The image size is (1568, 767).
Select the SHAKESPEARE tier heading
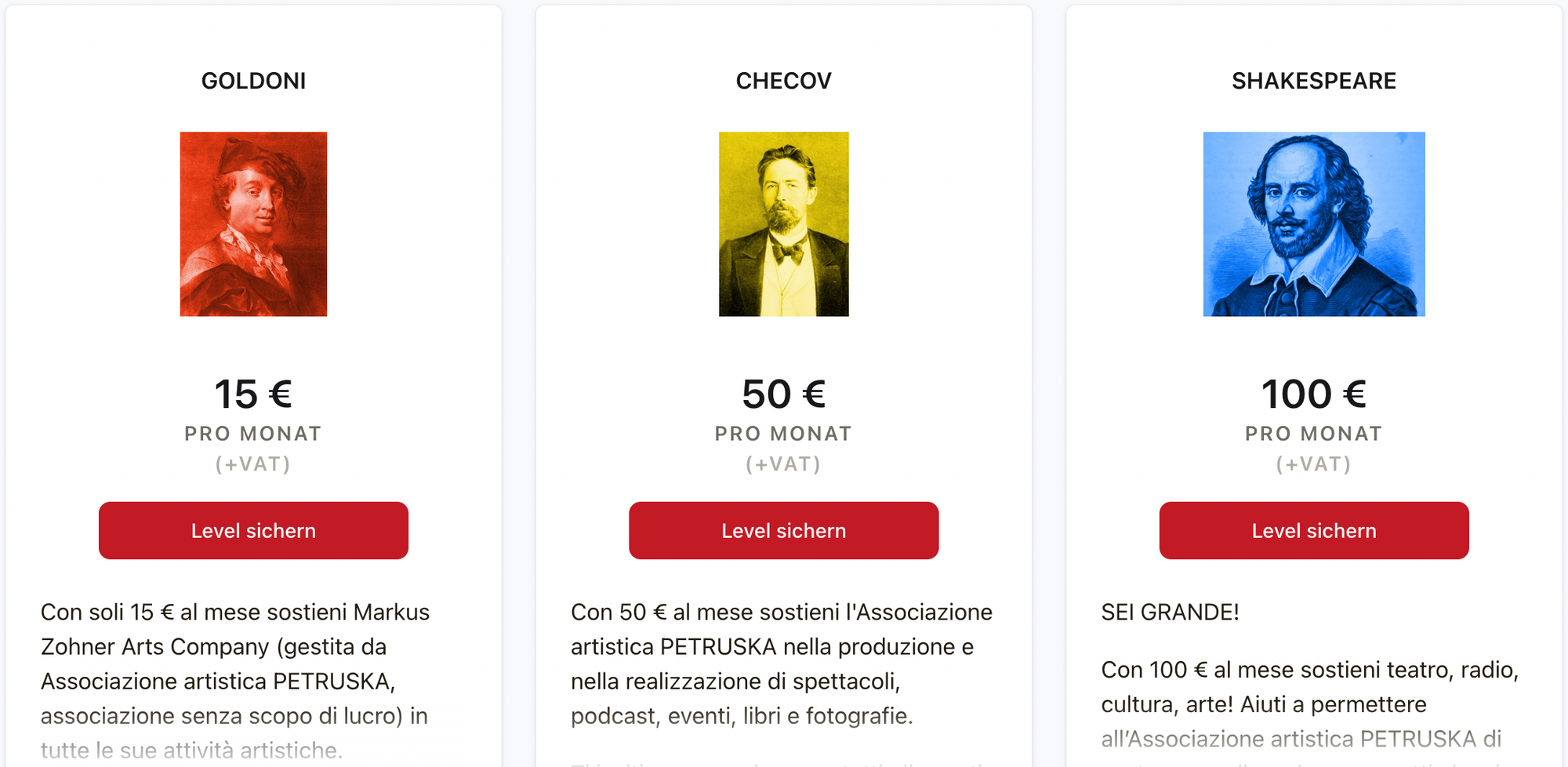pos(1314,81)
